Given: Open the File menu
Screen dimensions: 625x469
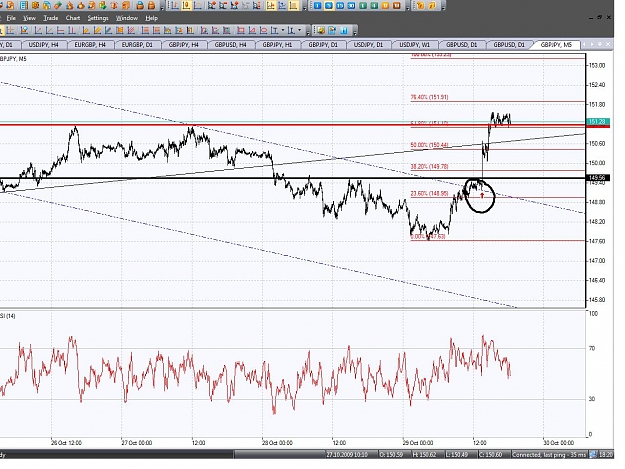Looking at the screenshot, I should [11, 18].
